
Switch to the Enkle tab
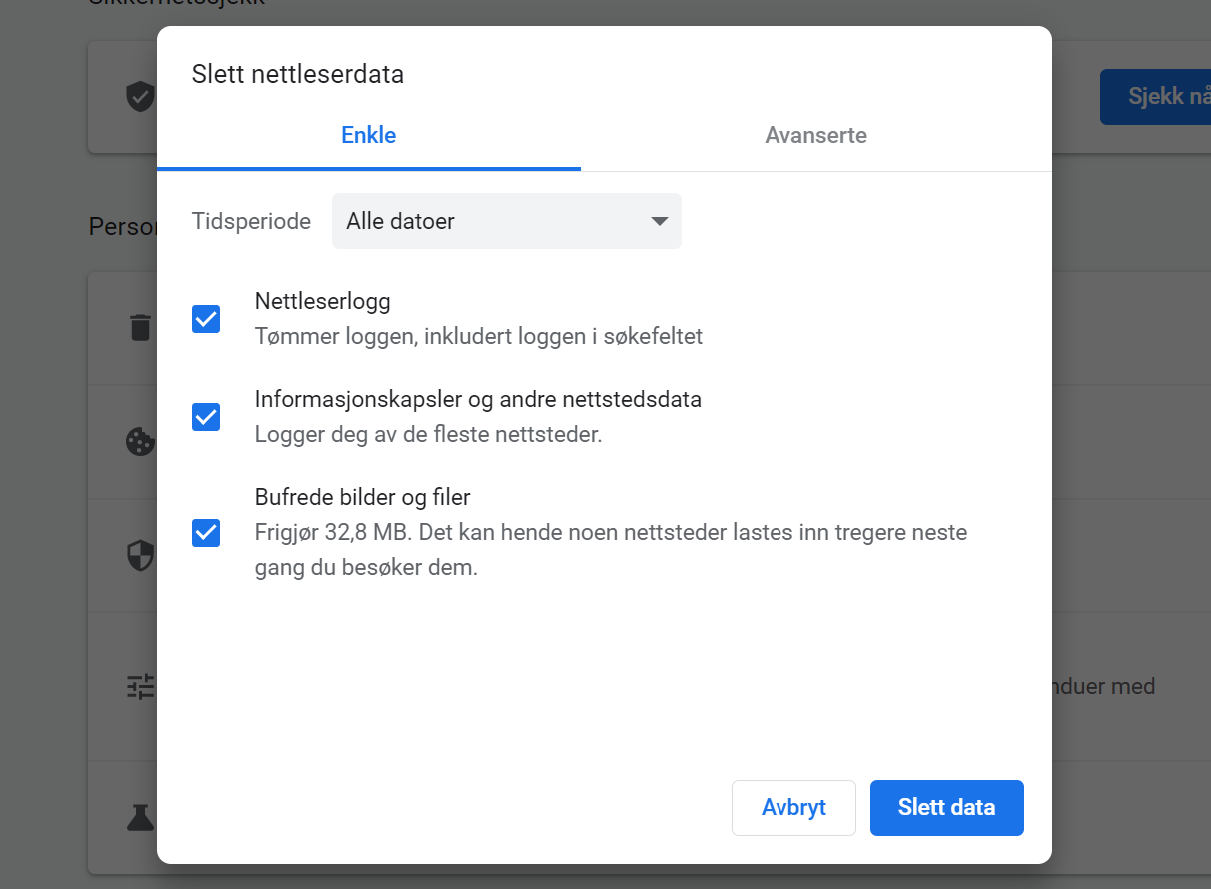[368, 135]
